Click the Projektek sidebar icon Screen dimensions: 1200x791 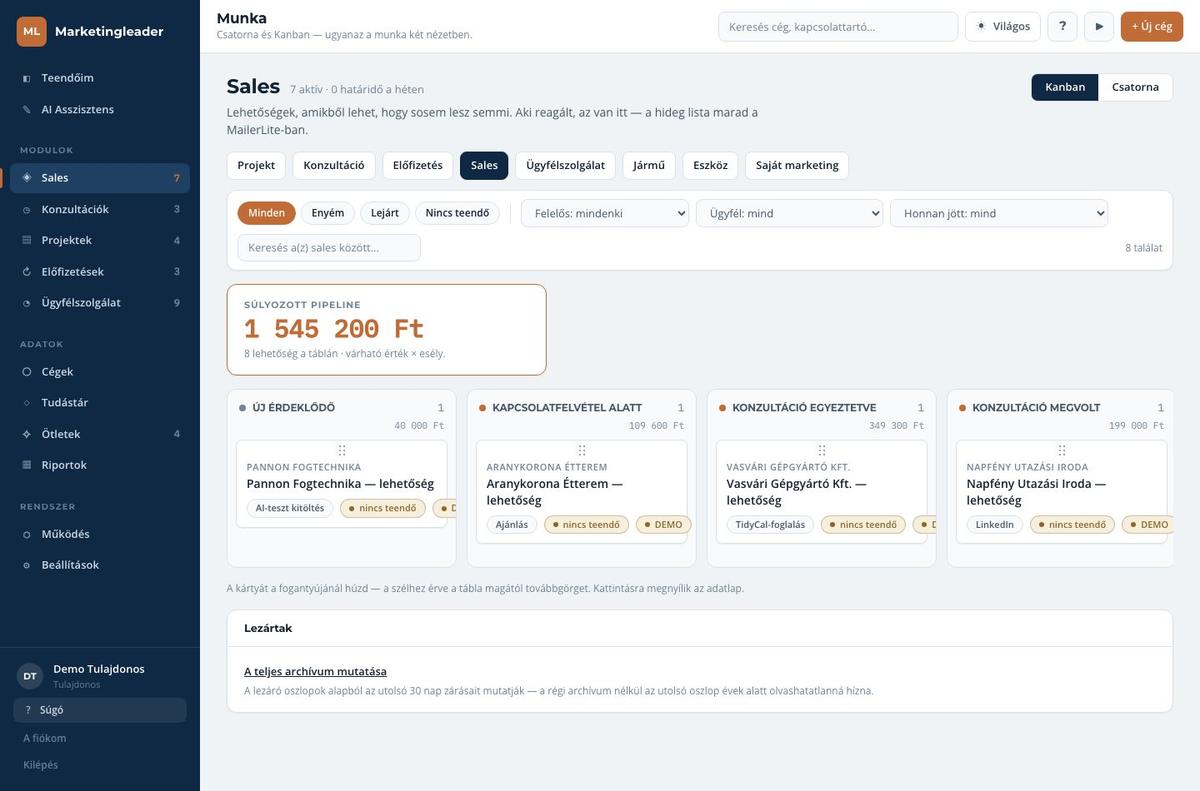[27, 240]
